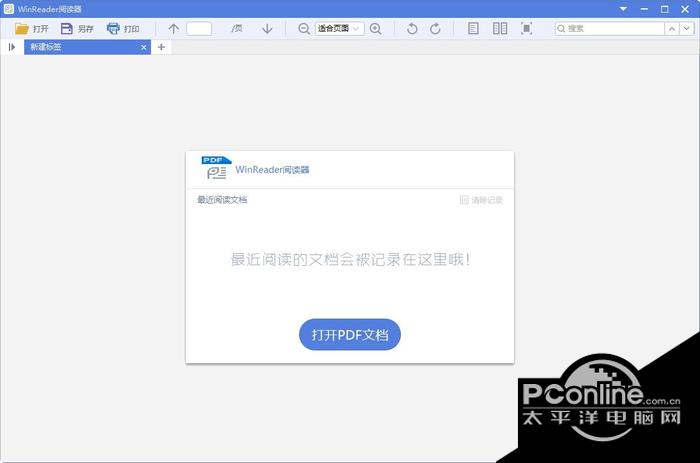The image size is (700, 463).
Task: Expand the sidebar panel toggle
Action: [12, 47]
